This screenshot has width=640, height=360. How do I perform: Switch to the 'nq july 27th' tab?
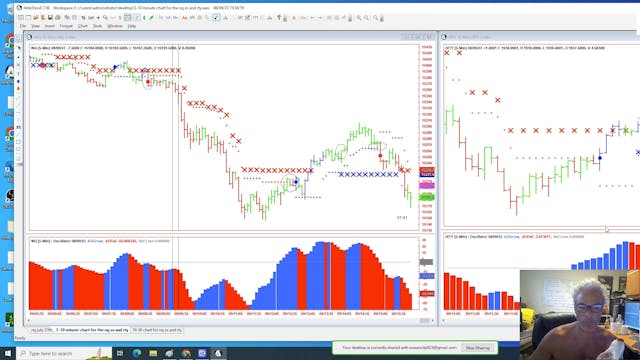tap(42, 330)
